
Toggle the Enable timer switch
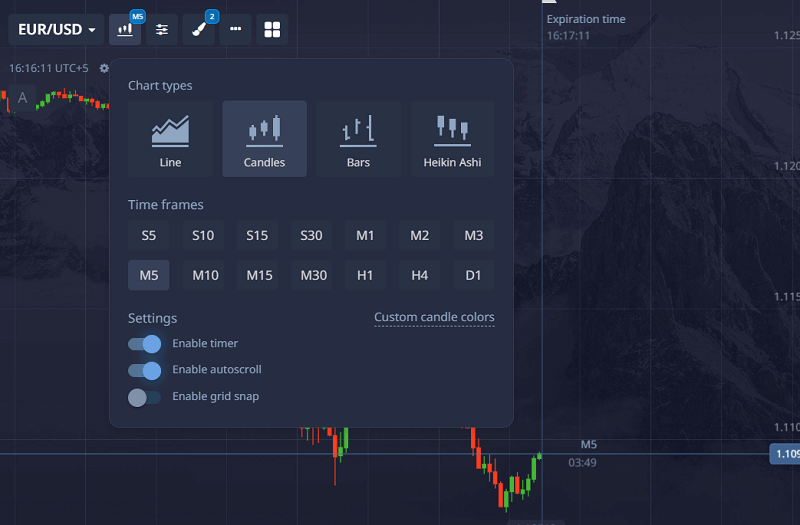(144, 344)
